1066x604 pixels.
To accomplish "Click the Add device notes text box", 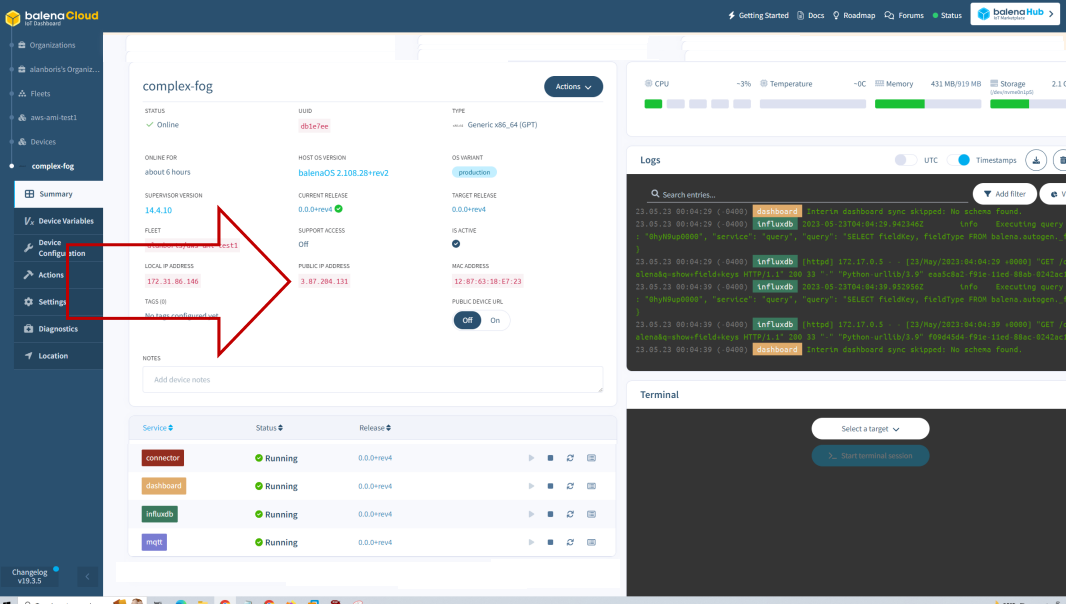I will (x=372, y=380).
